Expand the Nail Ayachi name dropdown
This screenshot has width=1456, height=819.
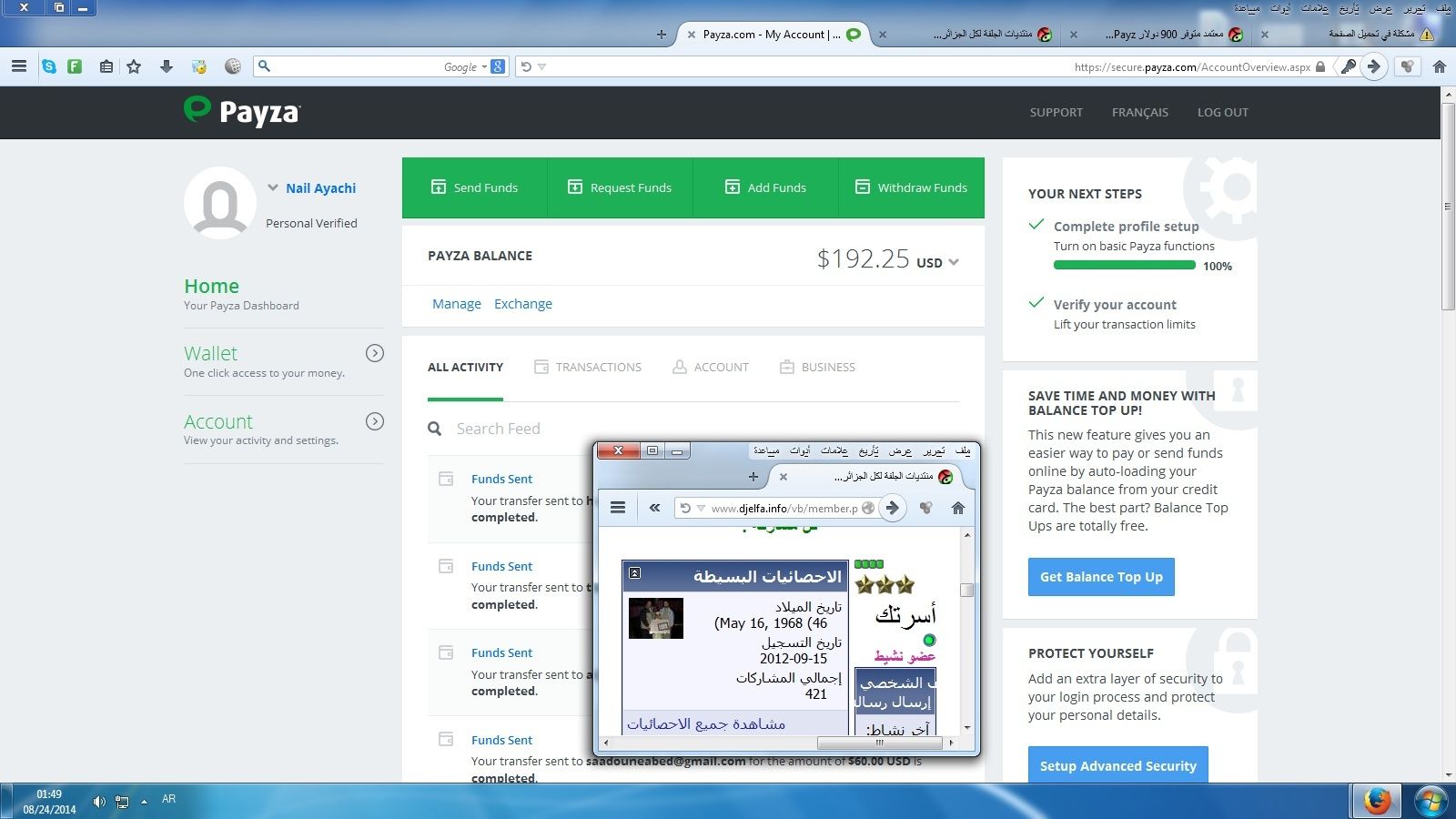pyautogui.click(x=273, y=187)
